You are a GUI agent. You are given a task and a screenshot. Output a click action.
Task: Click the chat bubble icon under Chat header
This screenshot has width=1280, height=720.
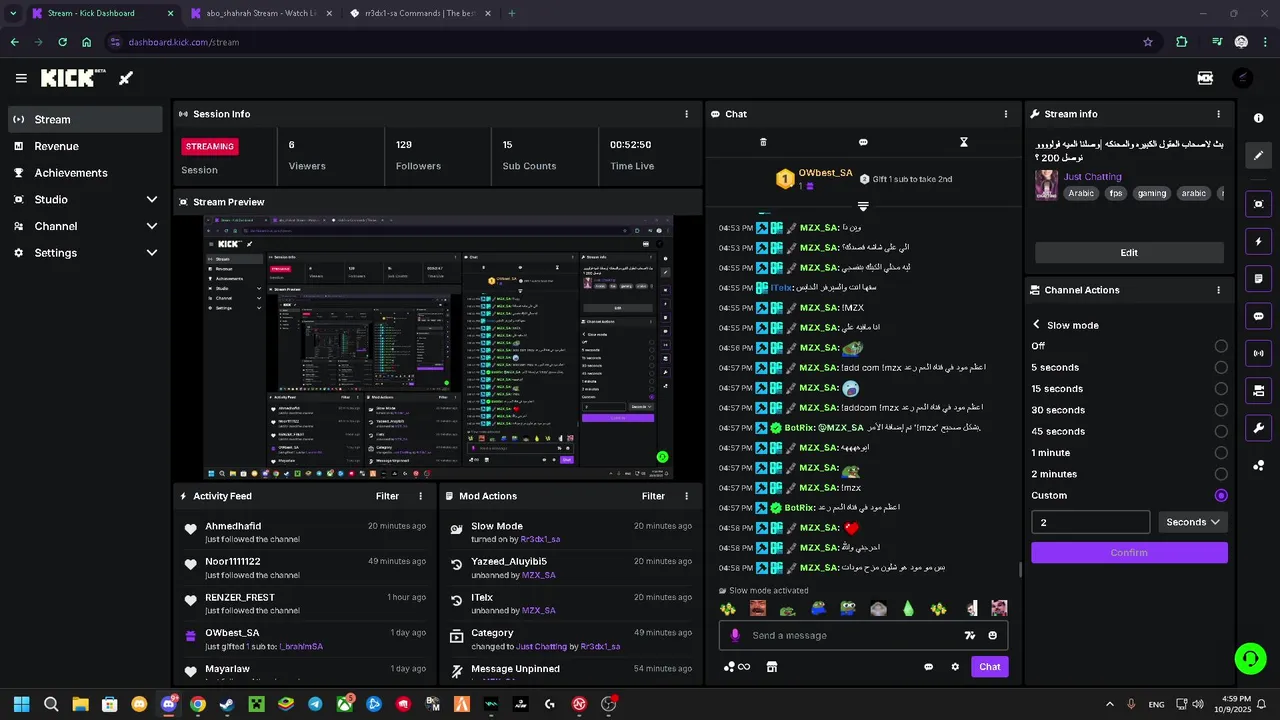[x=863, y=142]
